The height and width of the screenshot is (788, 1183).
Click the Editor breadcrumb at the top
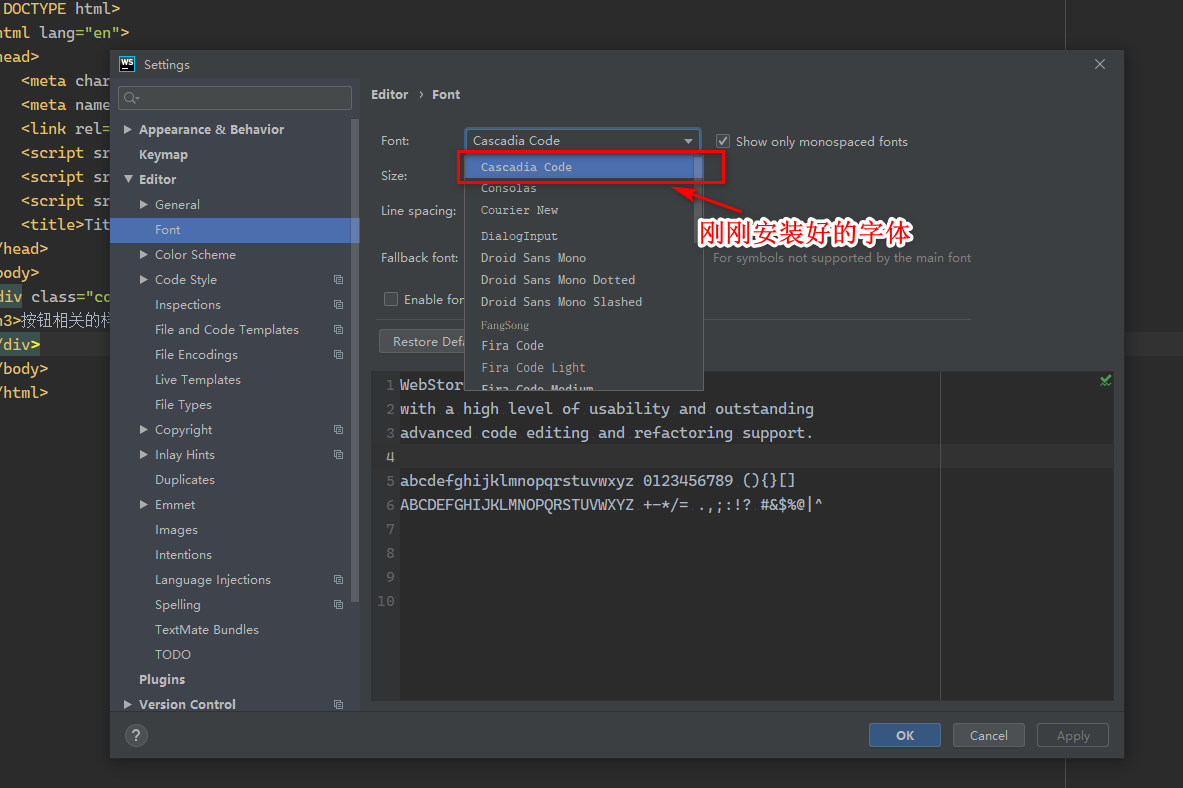389,94
